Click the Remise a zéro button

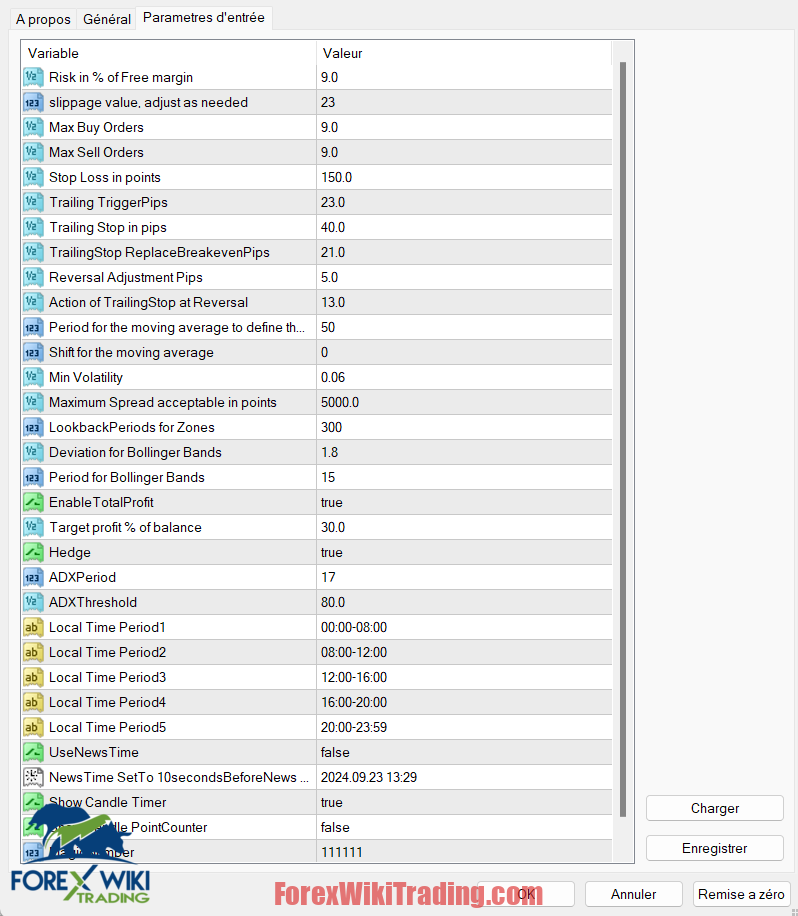(x=741, y=894)
